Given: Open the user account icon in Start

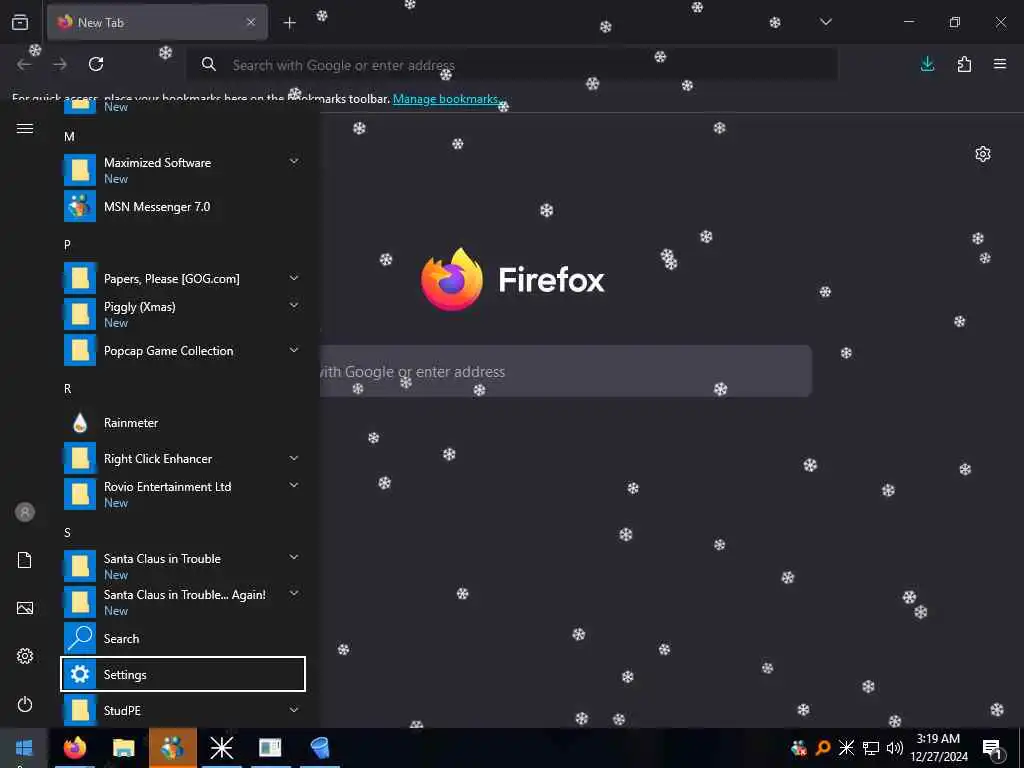Looking at the screenshot, I should (x=25, y=512).
